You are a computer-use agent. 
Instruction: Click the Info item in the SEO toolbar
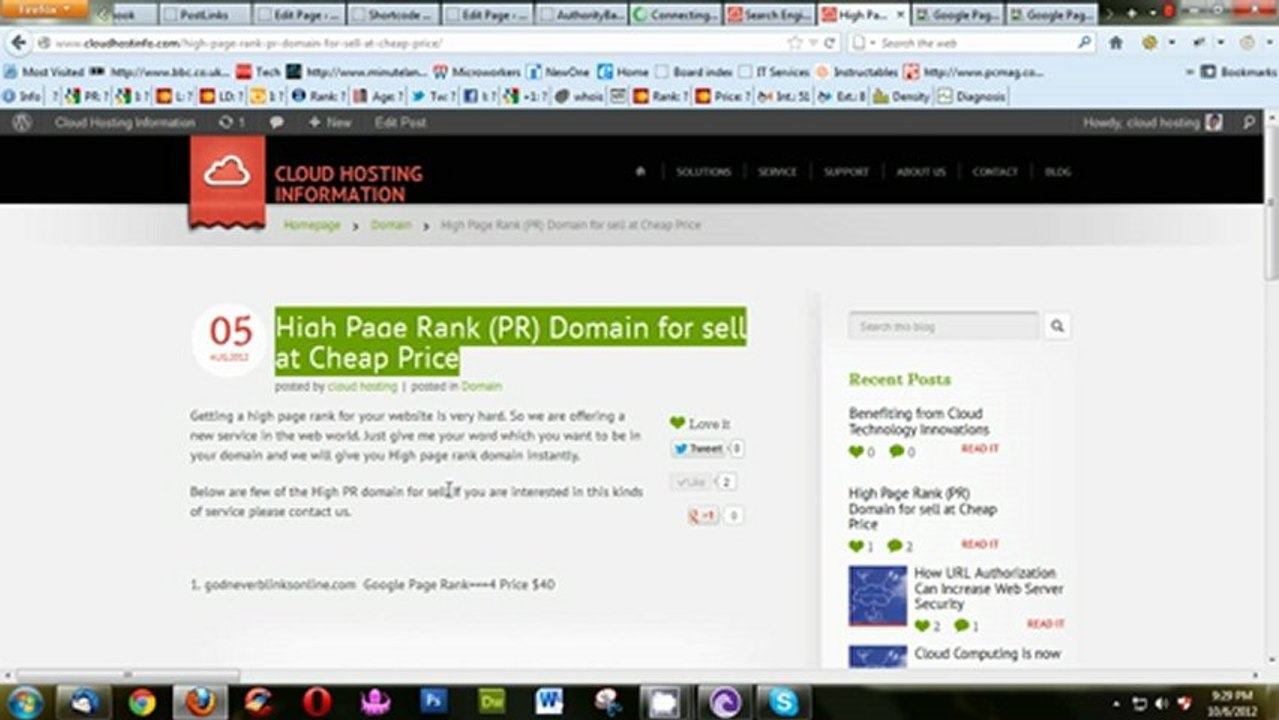(22, 96)
